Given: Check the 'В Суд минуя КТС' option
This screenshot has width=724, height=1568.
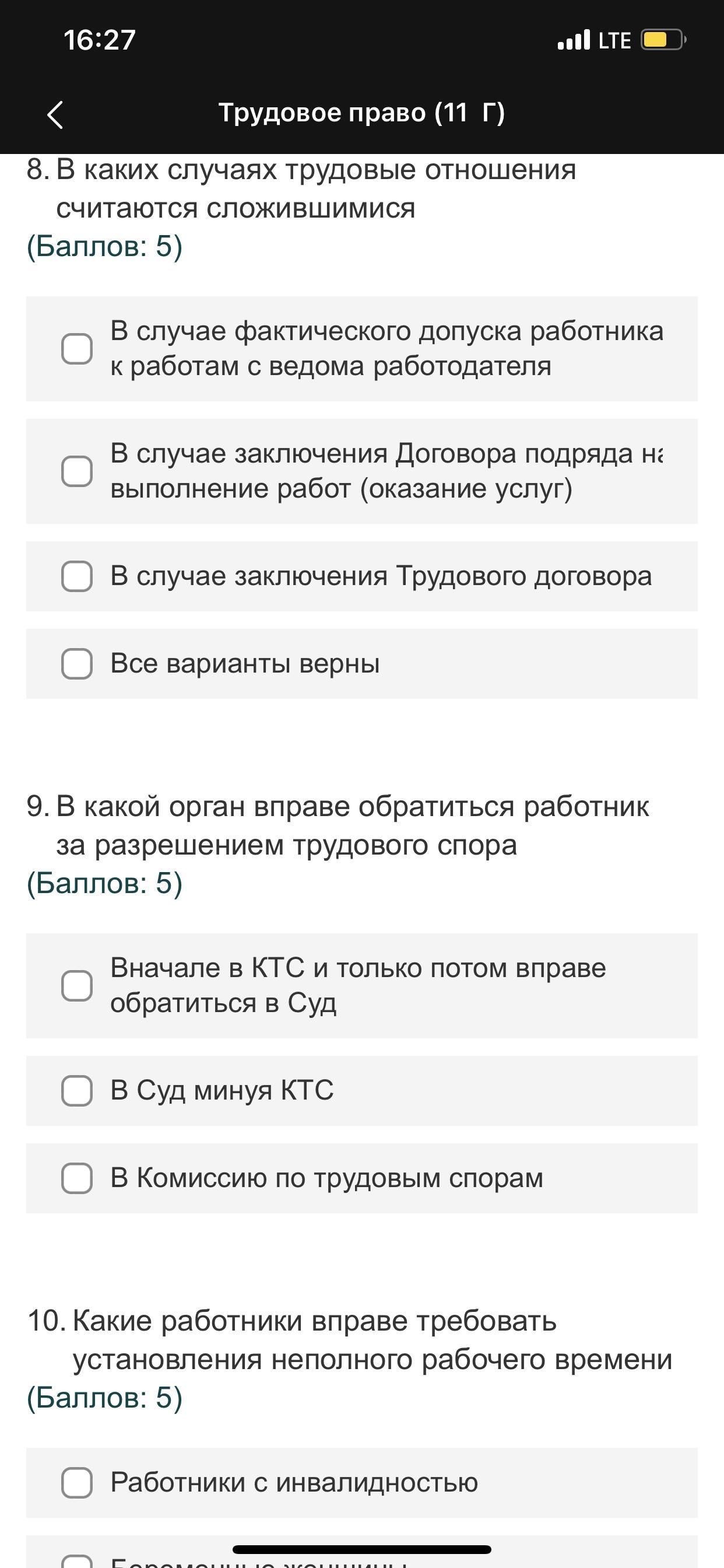Looking at the screenshot, I should pyautogui.click(x=78, y=1091).
